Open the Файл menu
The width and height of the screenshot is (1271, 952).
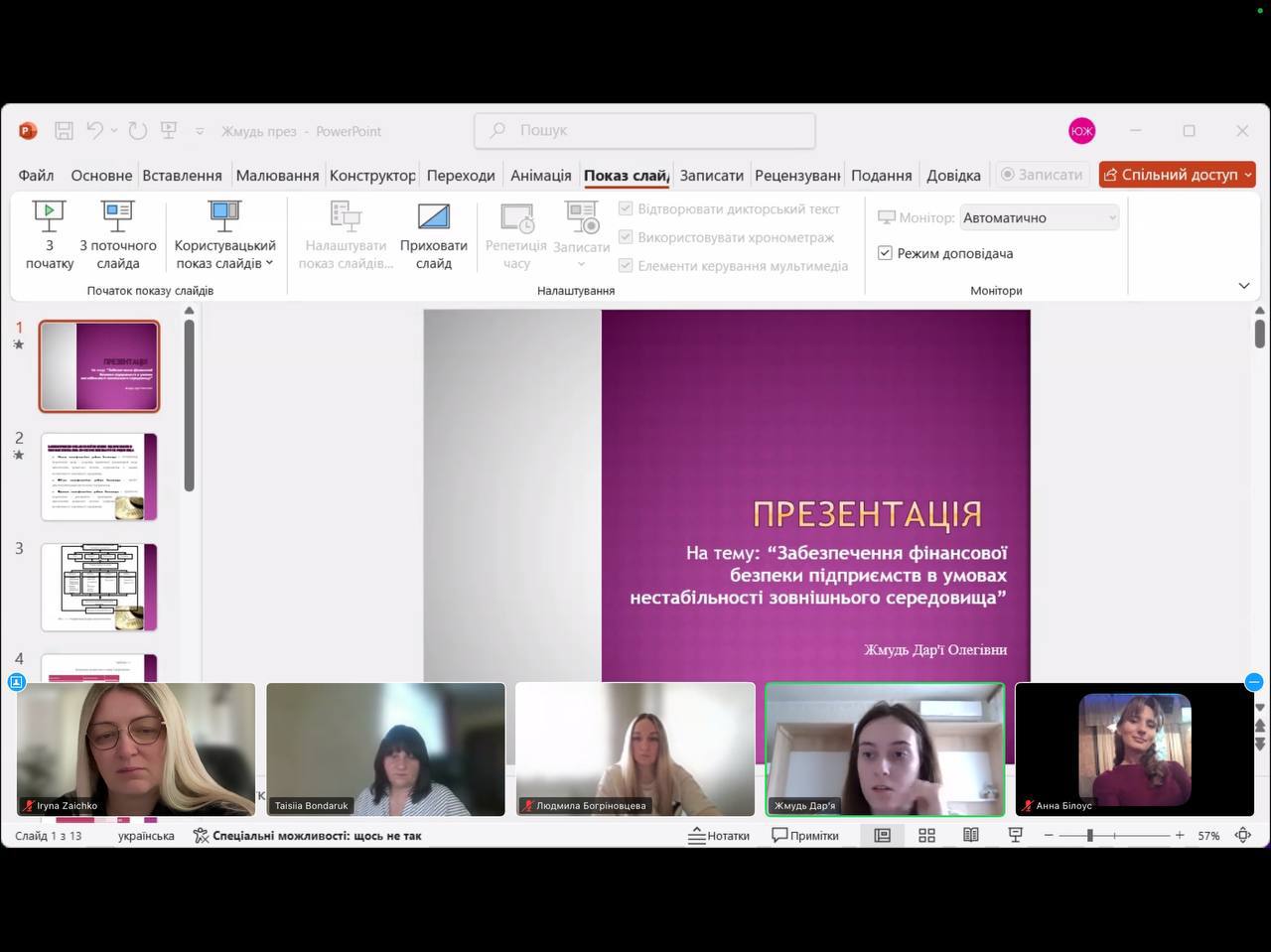coord(36,176)
